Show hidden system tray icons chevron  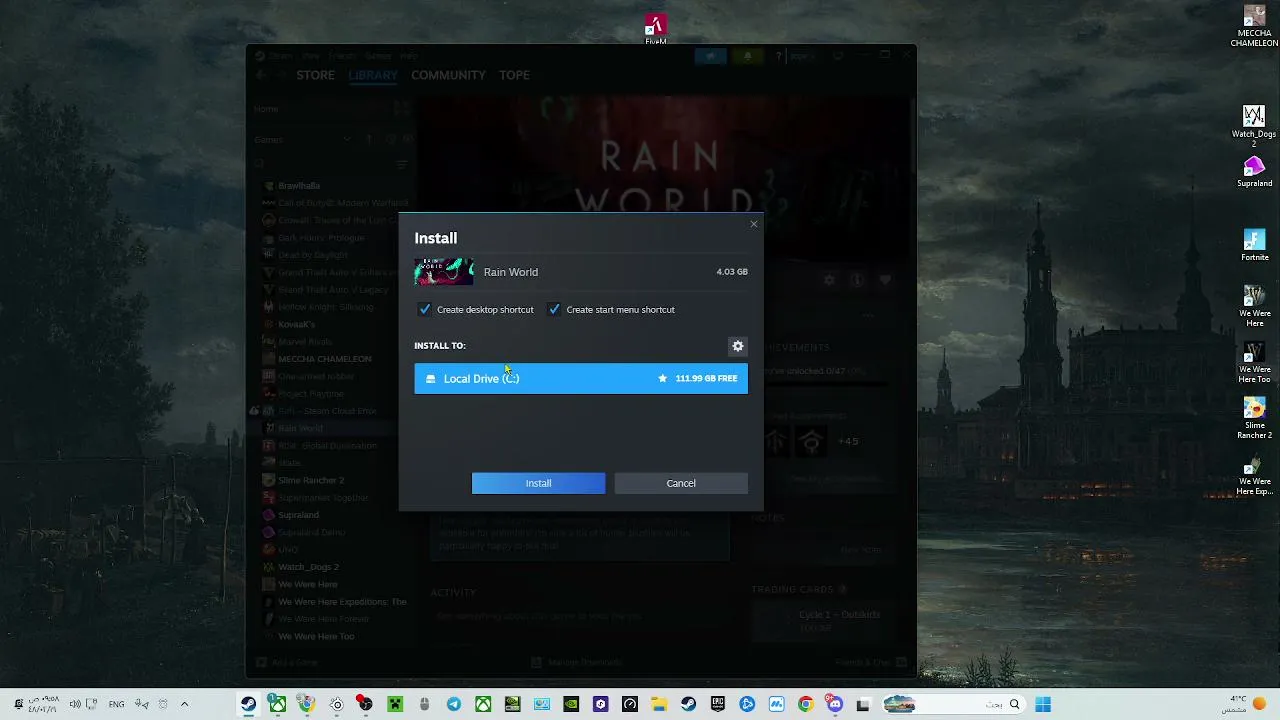tap(184, 705)
